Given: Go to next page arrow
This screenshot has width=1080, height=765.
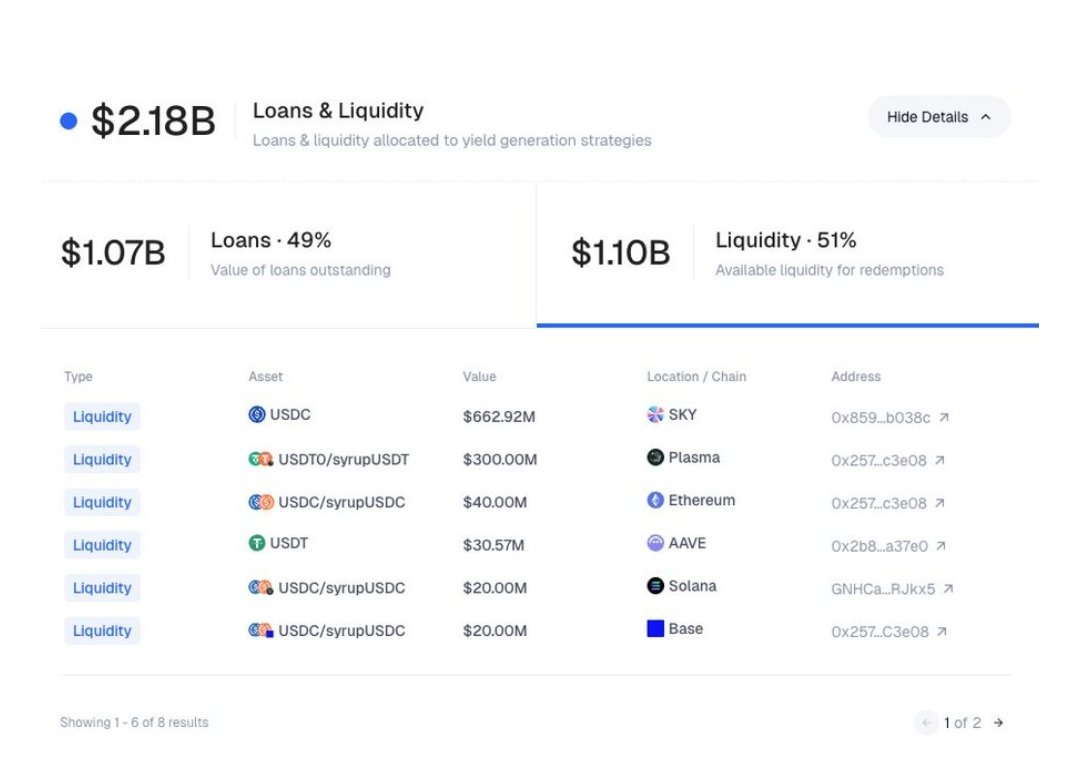Looking at the screenshot, I should 999,722.
